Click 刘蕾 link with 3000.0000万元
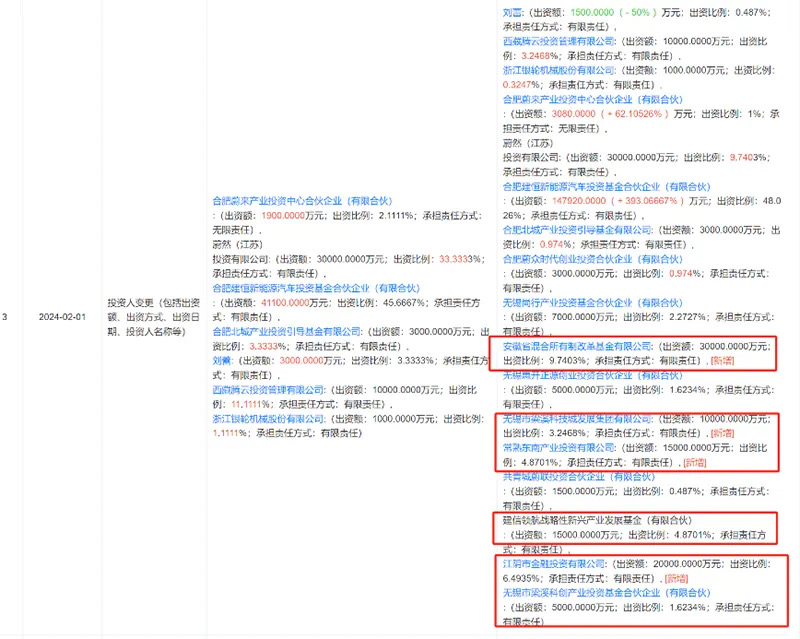Viewport: 800px width, 639px height. (221, 361)
